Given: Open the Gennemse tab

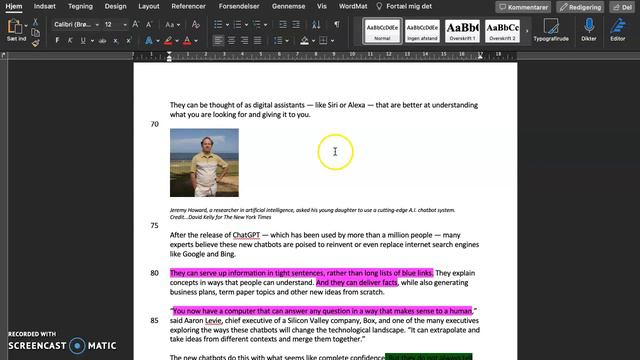Looking at the screenshot, I should (289, 6).
